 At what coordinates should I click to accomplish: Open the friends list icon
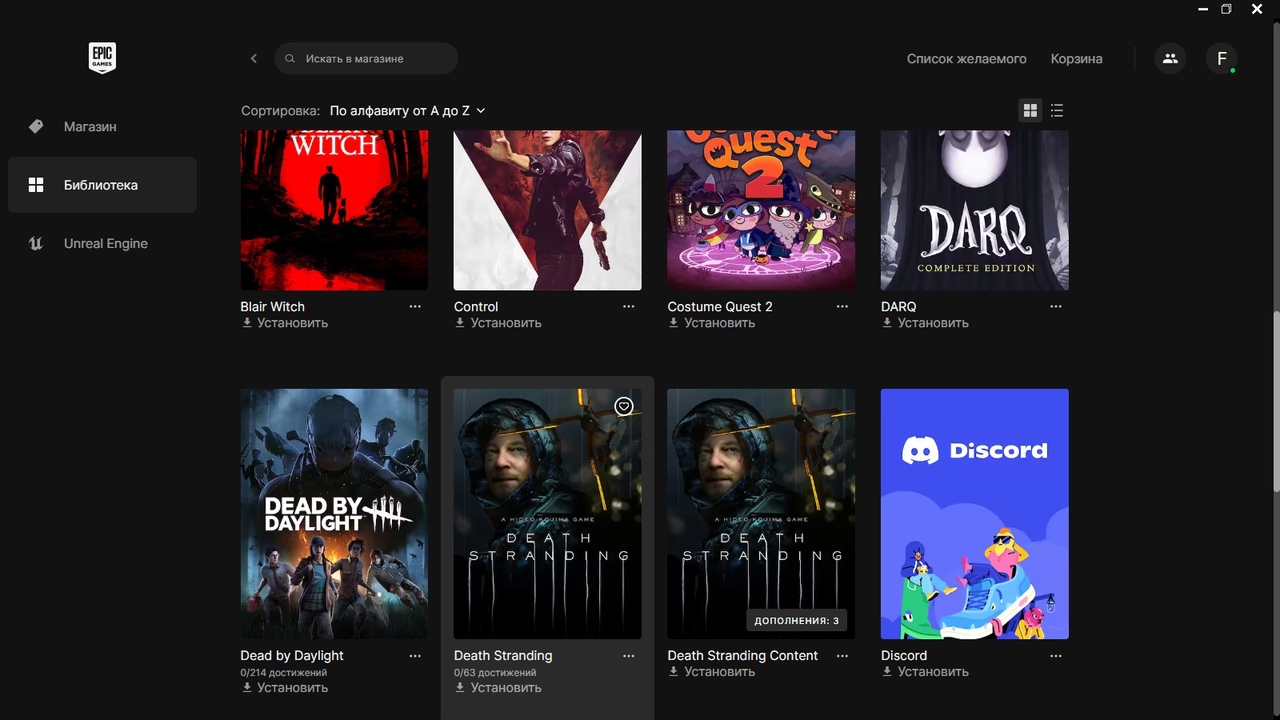click(1170, 59)
